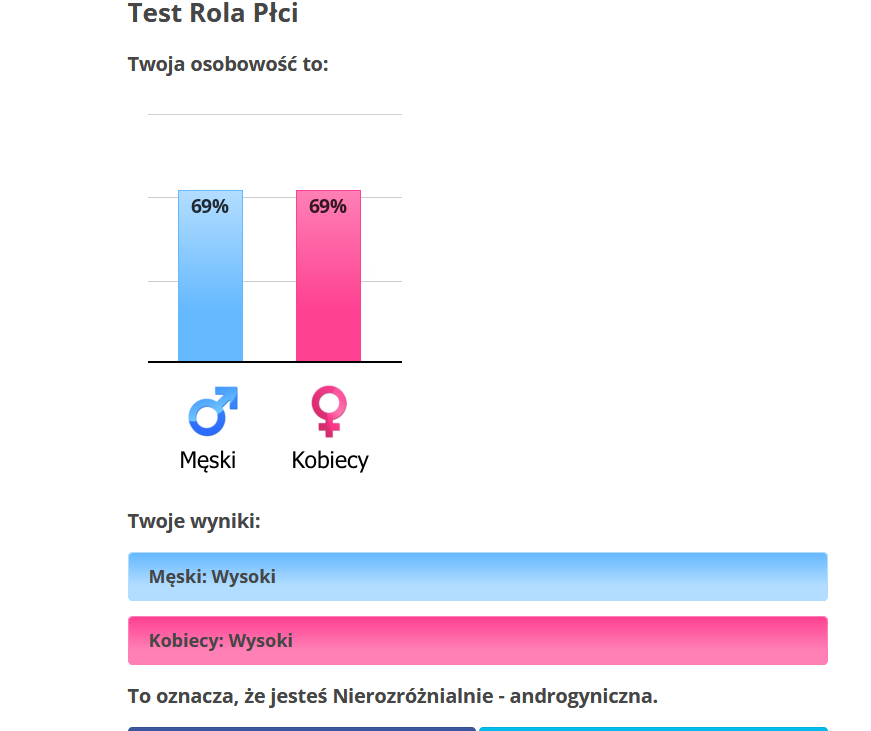Click the word Wysoki in the pink result bar

pos(261,640)
